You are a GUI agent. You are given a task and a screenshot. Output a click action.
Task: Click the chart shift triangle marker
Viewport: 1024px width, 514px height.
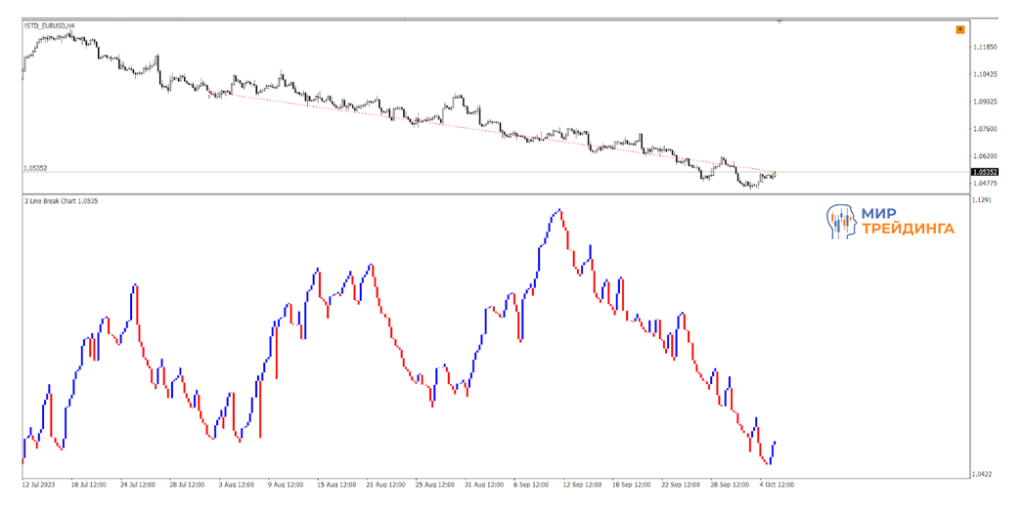click(x=778, y=20)
